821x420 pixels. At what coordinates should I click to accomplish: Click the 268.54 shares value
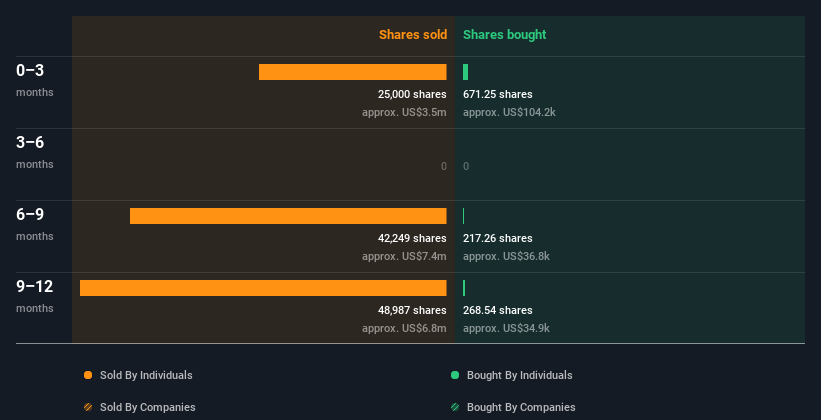pyautogui.click(x=497, y=310)
